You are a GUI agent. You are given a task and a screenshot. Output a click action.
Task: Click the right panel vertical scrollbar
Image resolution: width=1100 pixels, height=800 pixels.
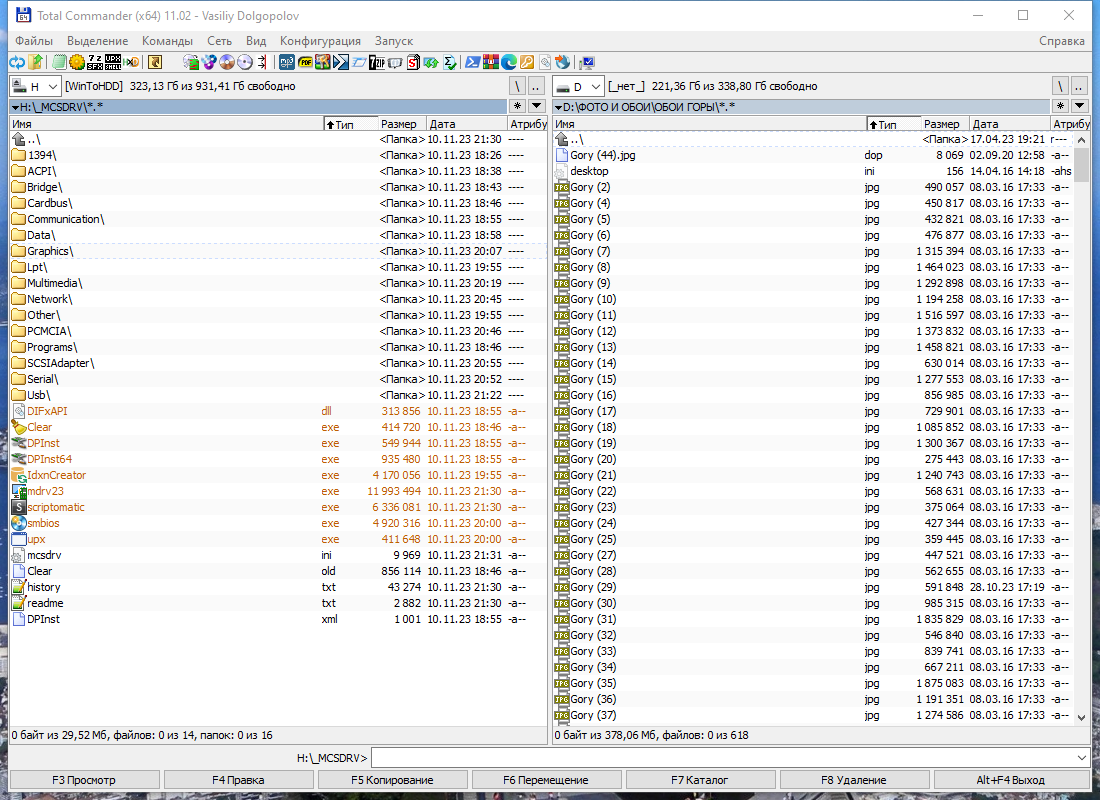pyautogui.click(x=1081, y=428)
